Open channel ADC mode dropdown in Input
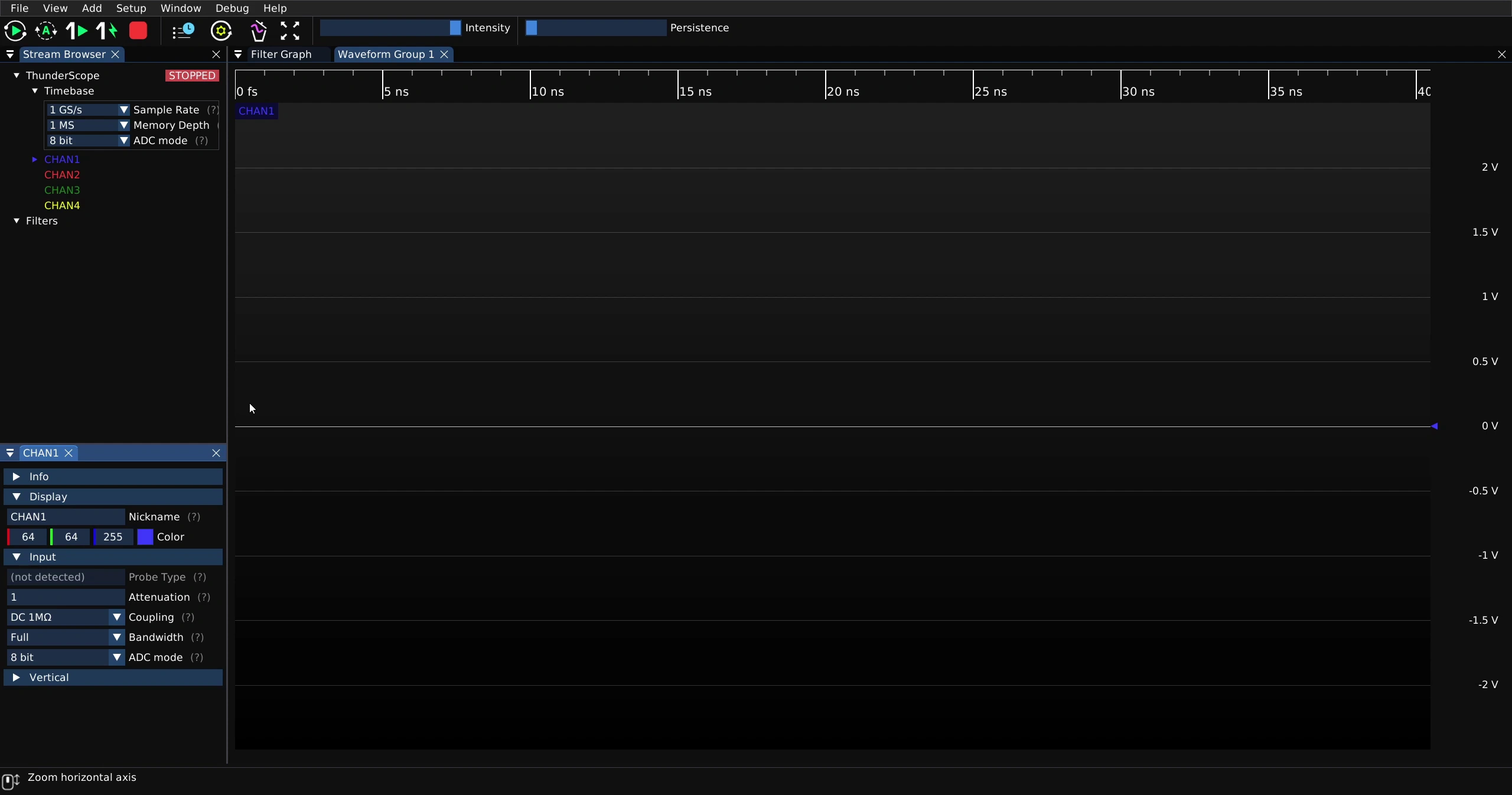Viewport: 1512px width, 795px height. tap(66, 657)
